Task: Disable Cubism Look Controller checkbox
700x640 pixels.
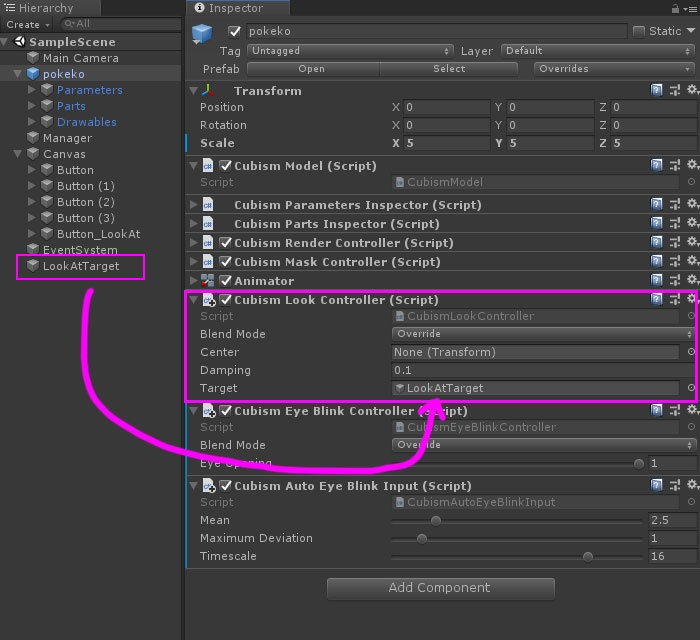Action: coord(226,299)
